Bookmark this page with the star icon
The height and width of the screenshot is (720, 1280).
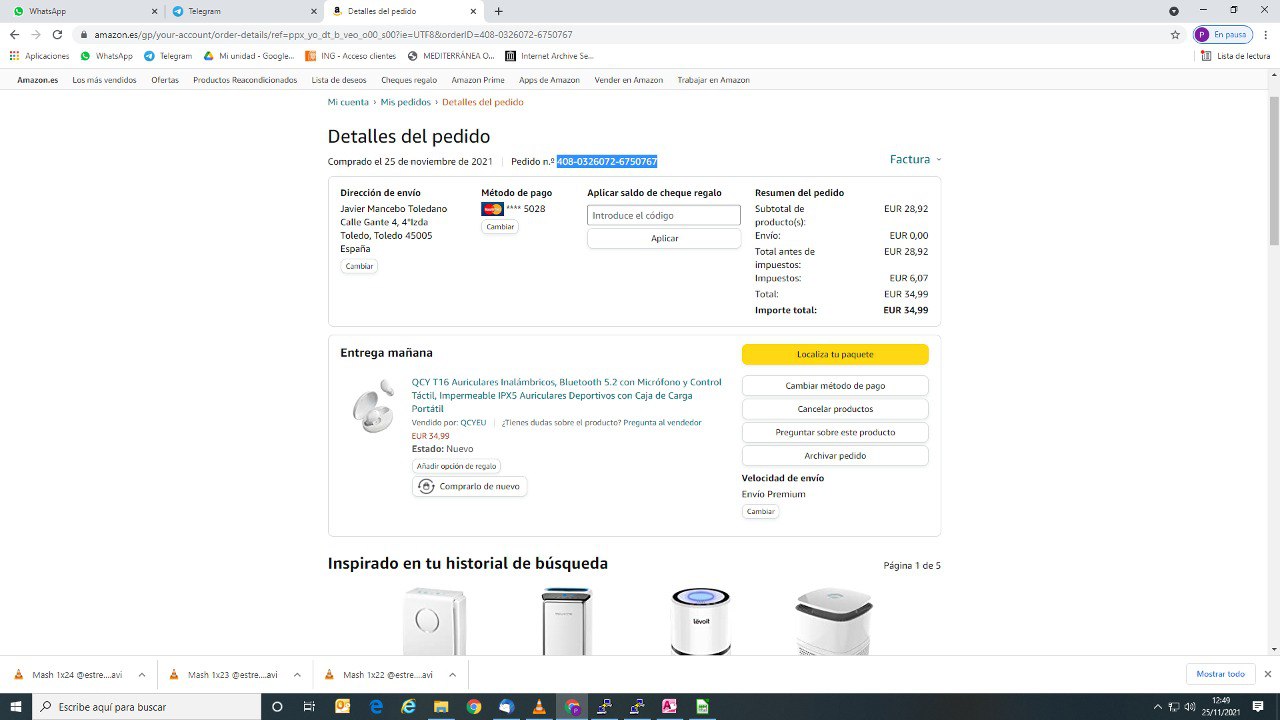coord(1175,34)
